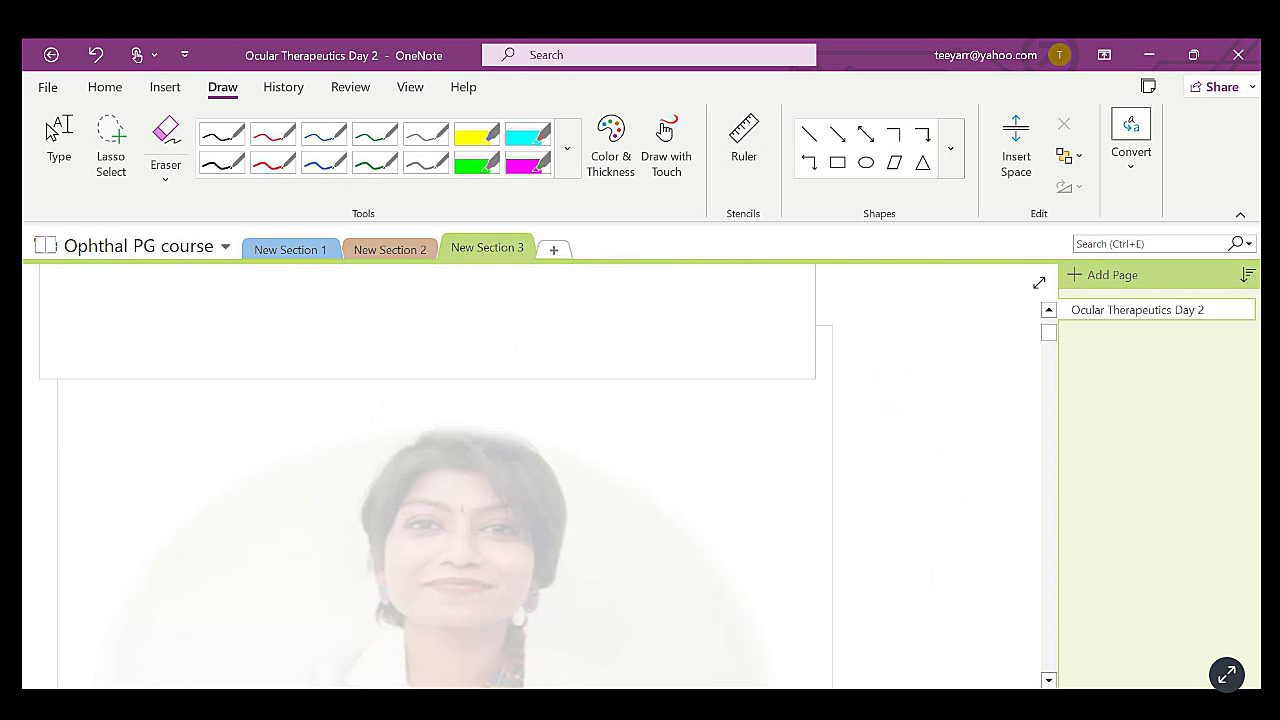Image resolution: width=1280 pixels, height=720 pixels.
Task: Toggle the Ruler stencil
Action: pyautogui.click(x=743, y=138)
